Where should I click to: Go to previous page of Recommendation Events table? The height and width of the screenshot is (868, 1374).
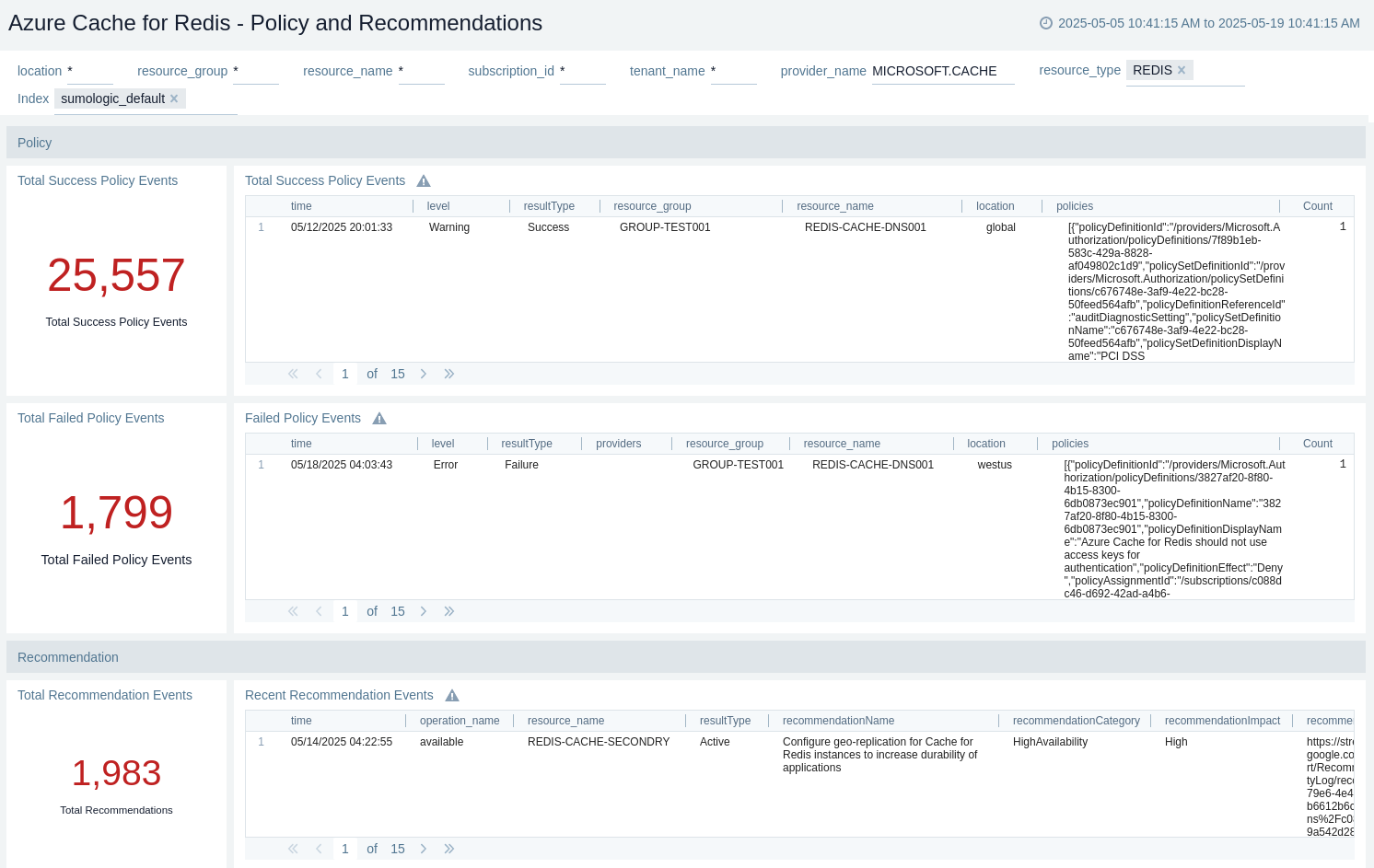tap(319, 849)
